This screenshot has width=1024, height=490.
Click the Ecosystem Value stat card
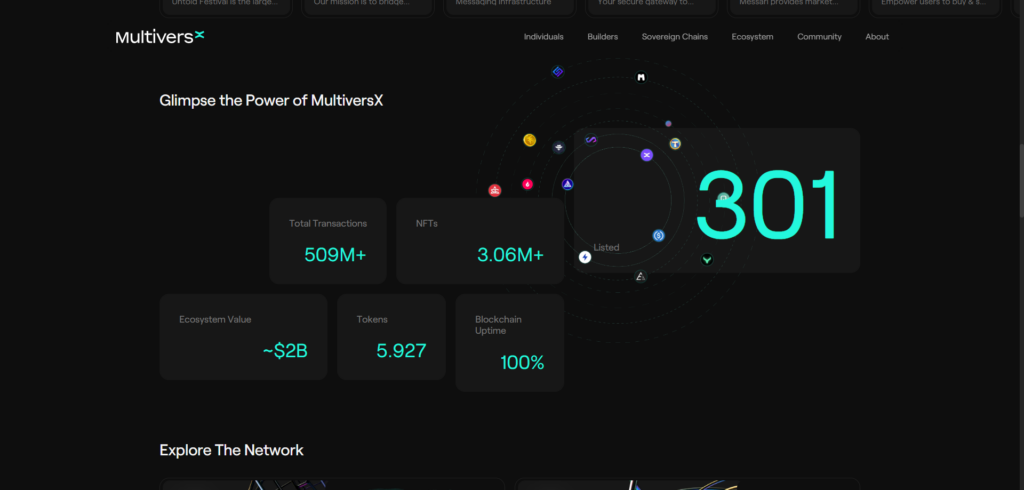pos(244,336)
